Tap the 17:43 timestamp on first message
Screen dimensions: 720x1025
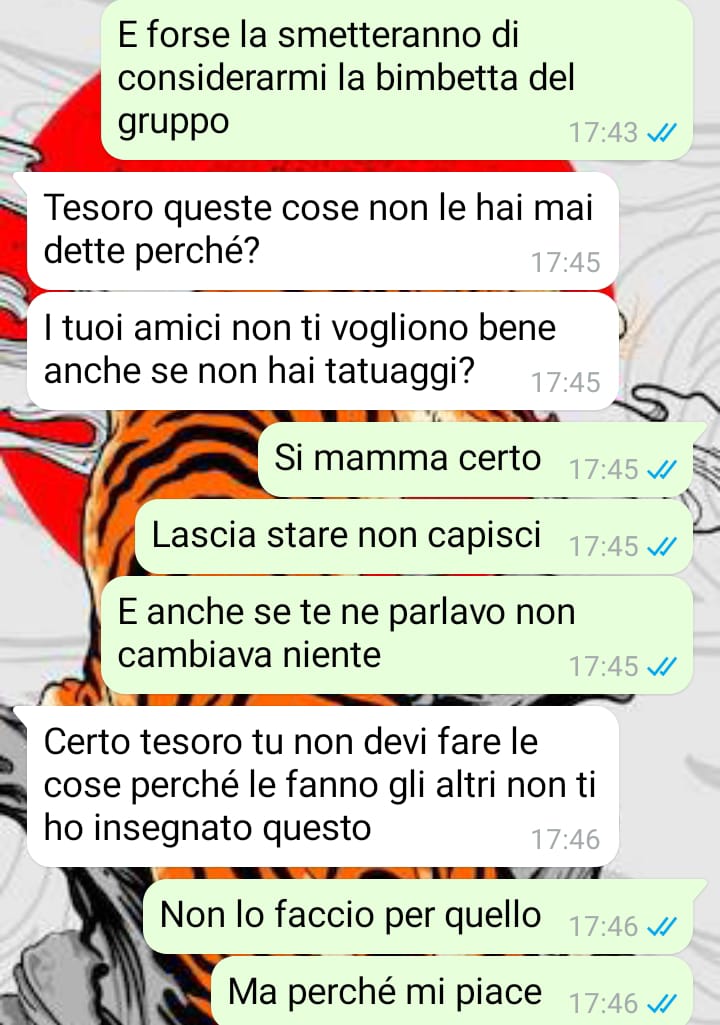603,133
